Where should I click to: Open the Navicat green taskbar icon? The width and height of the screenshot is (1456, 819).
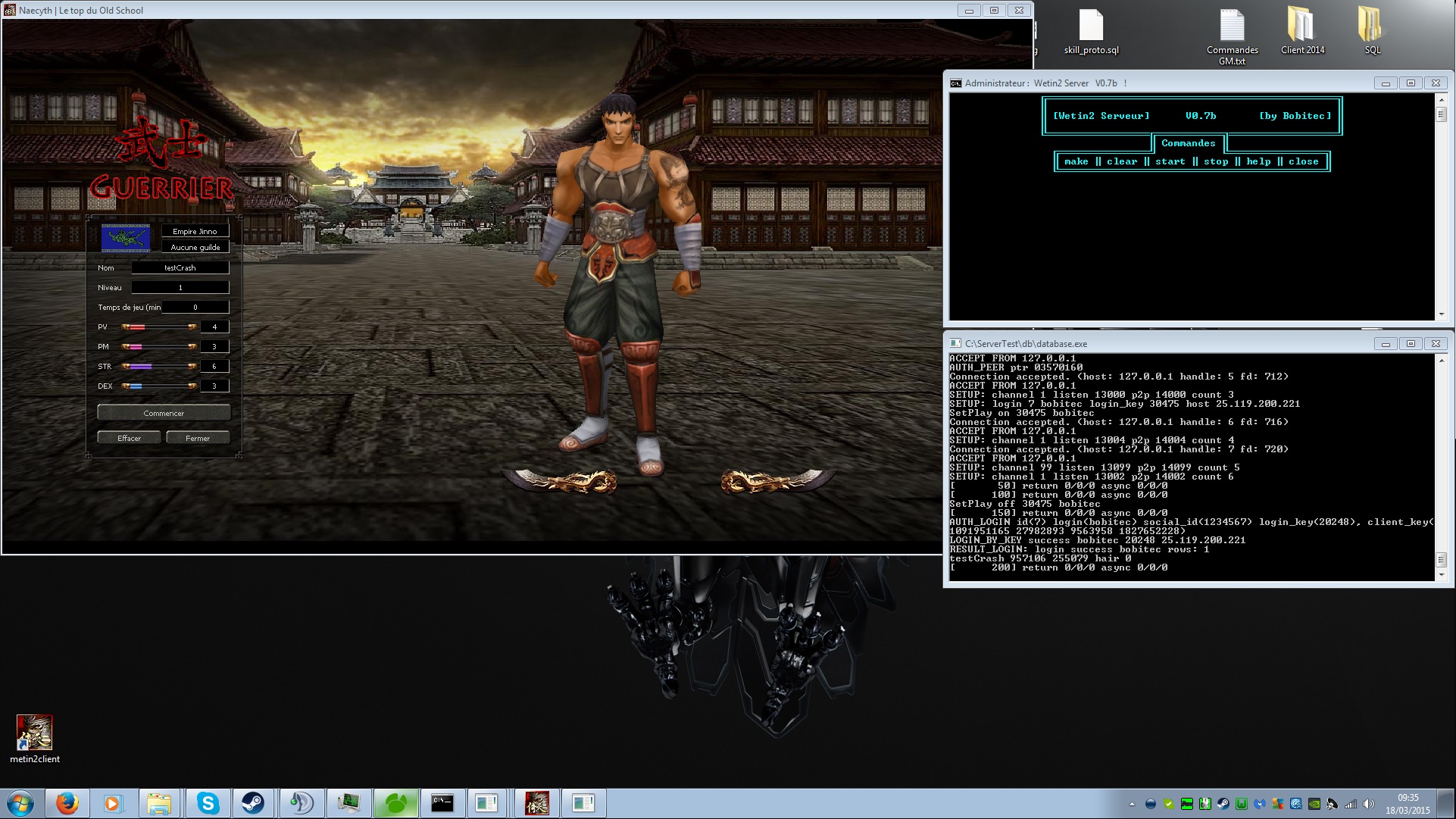[396, 803]
